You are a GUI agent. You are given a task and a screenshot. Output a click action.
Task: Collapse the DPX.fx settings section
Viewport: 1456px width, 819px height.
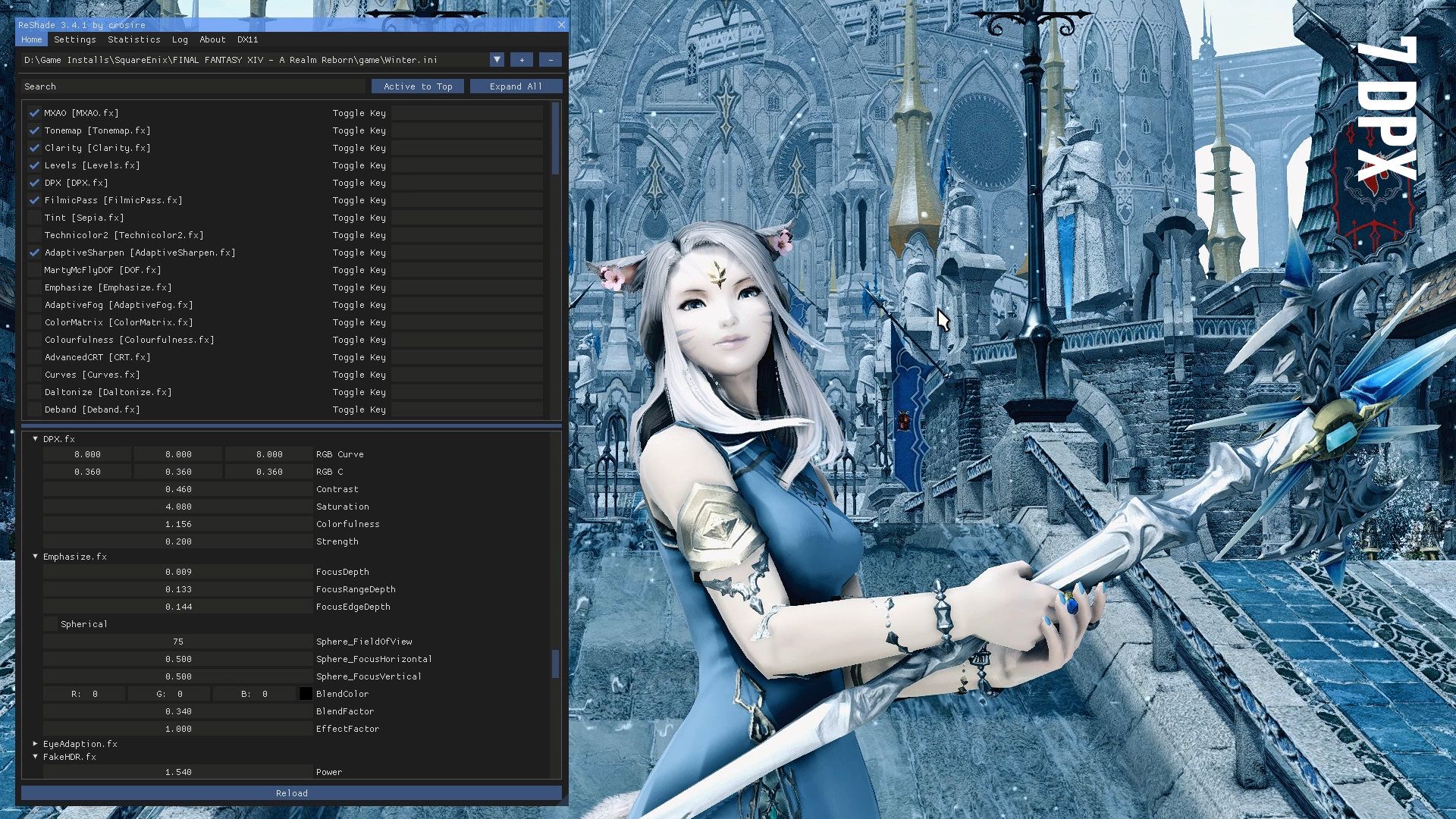[35, 439]
